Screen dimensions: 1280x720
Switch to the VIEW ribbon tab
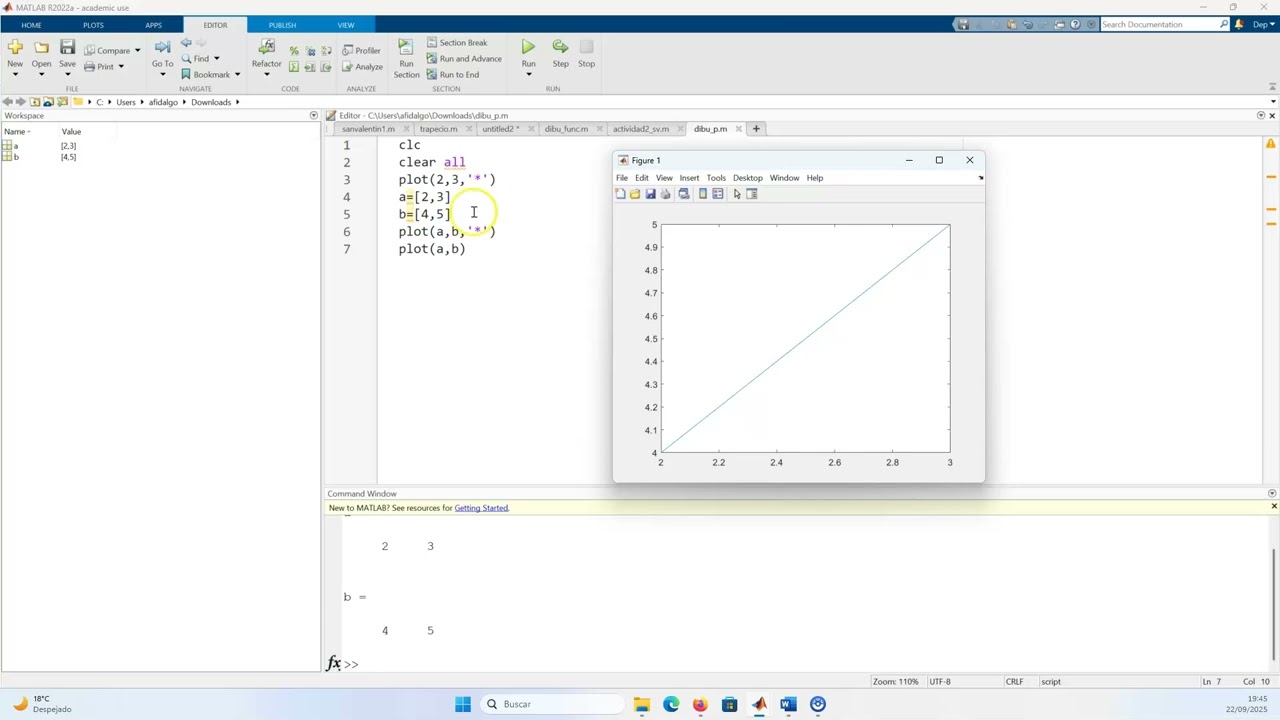(346, 24)
